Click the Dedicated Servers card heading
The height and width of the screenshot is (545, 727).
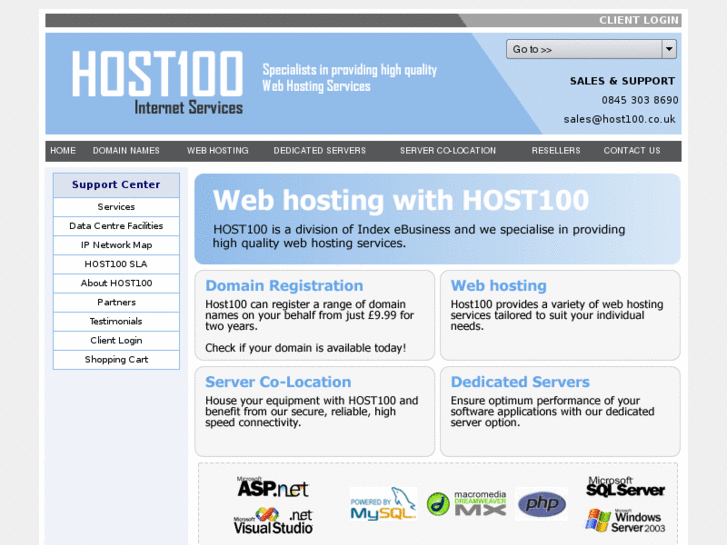pos(520,382)
